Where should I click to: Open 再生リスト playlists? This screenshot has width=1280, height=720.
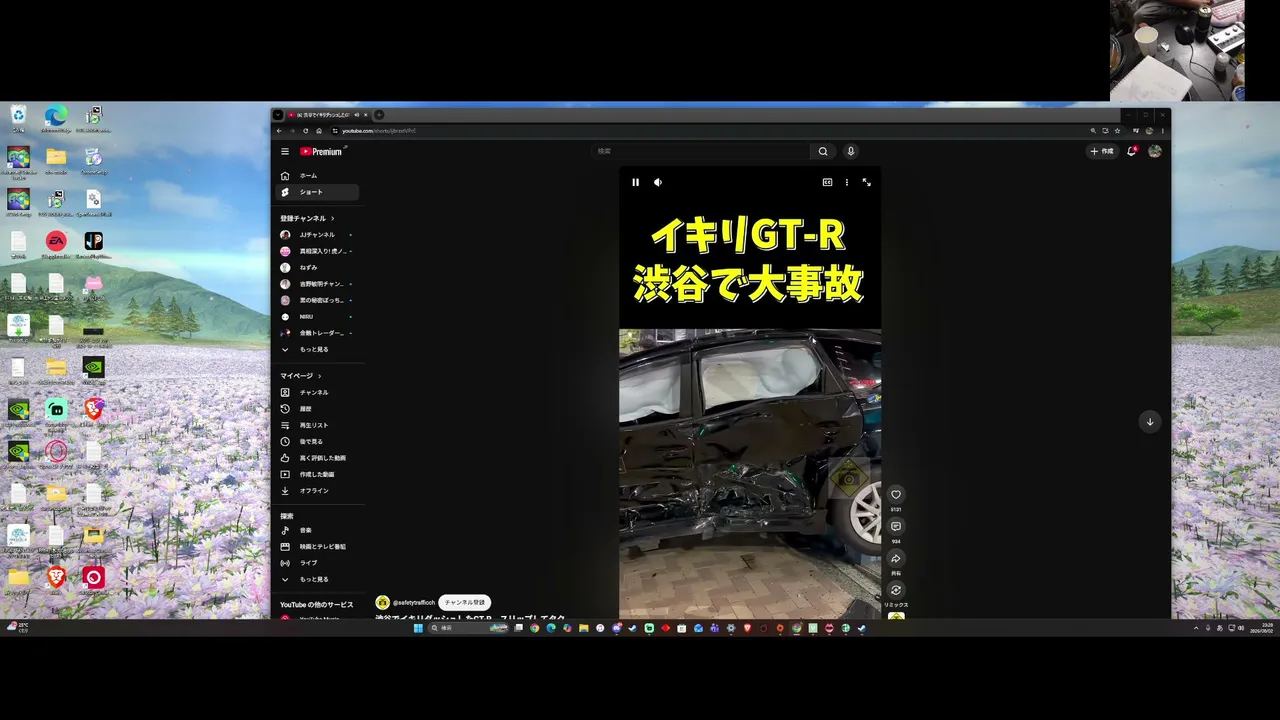[316, 425]
